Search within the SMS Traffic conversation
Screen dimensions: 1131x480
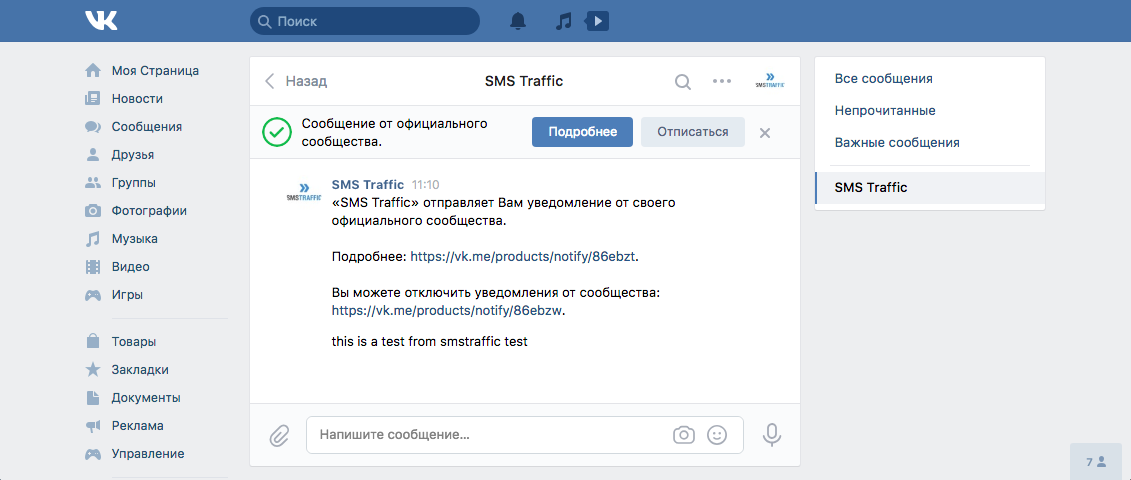pos(682,82)
